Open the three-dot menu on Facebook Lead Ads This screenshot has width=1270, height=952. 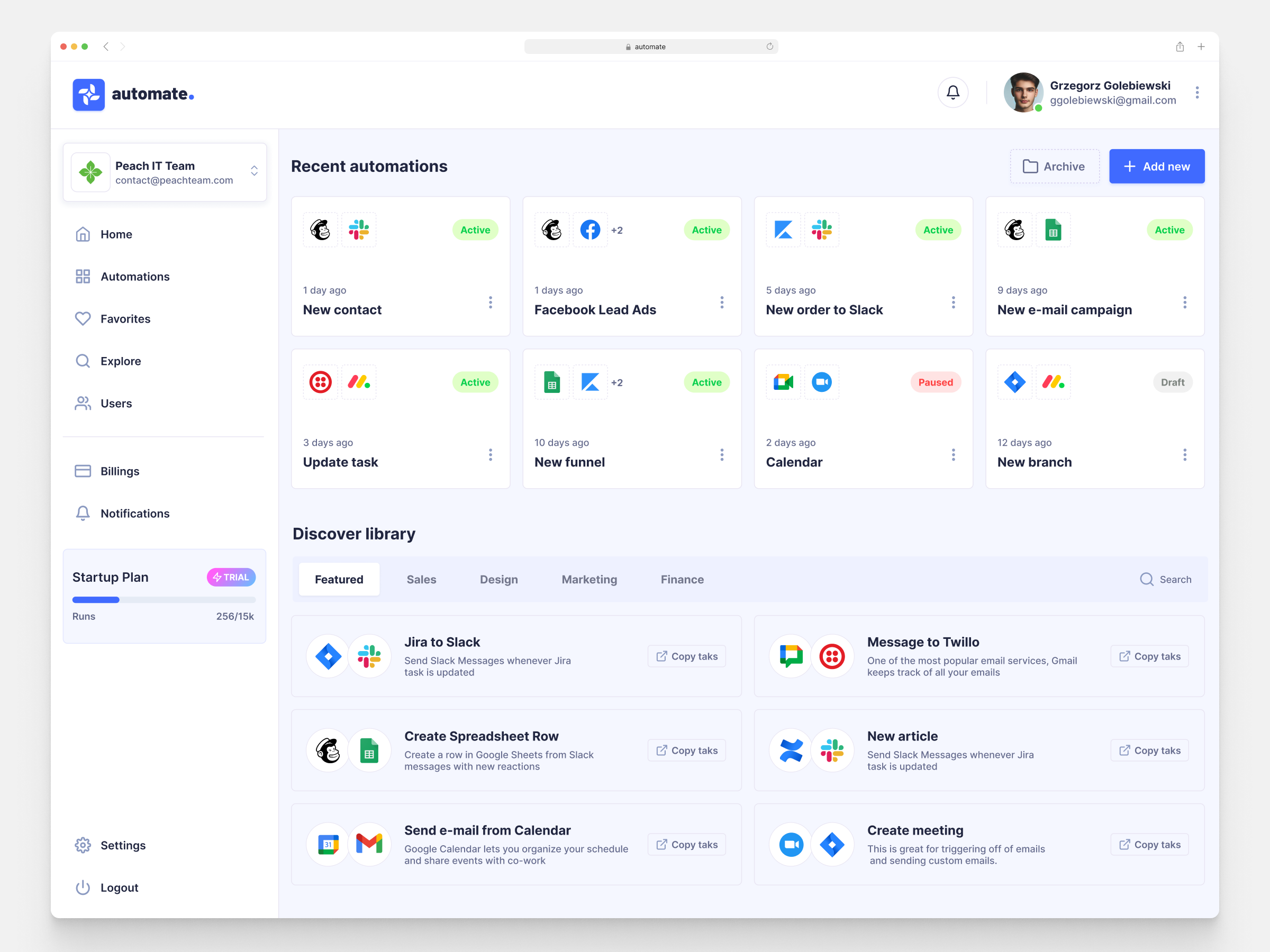(x=722, y=302)
